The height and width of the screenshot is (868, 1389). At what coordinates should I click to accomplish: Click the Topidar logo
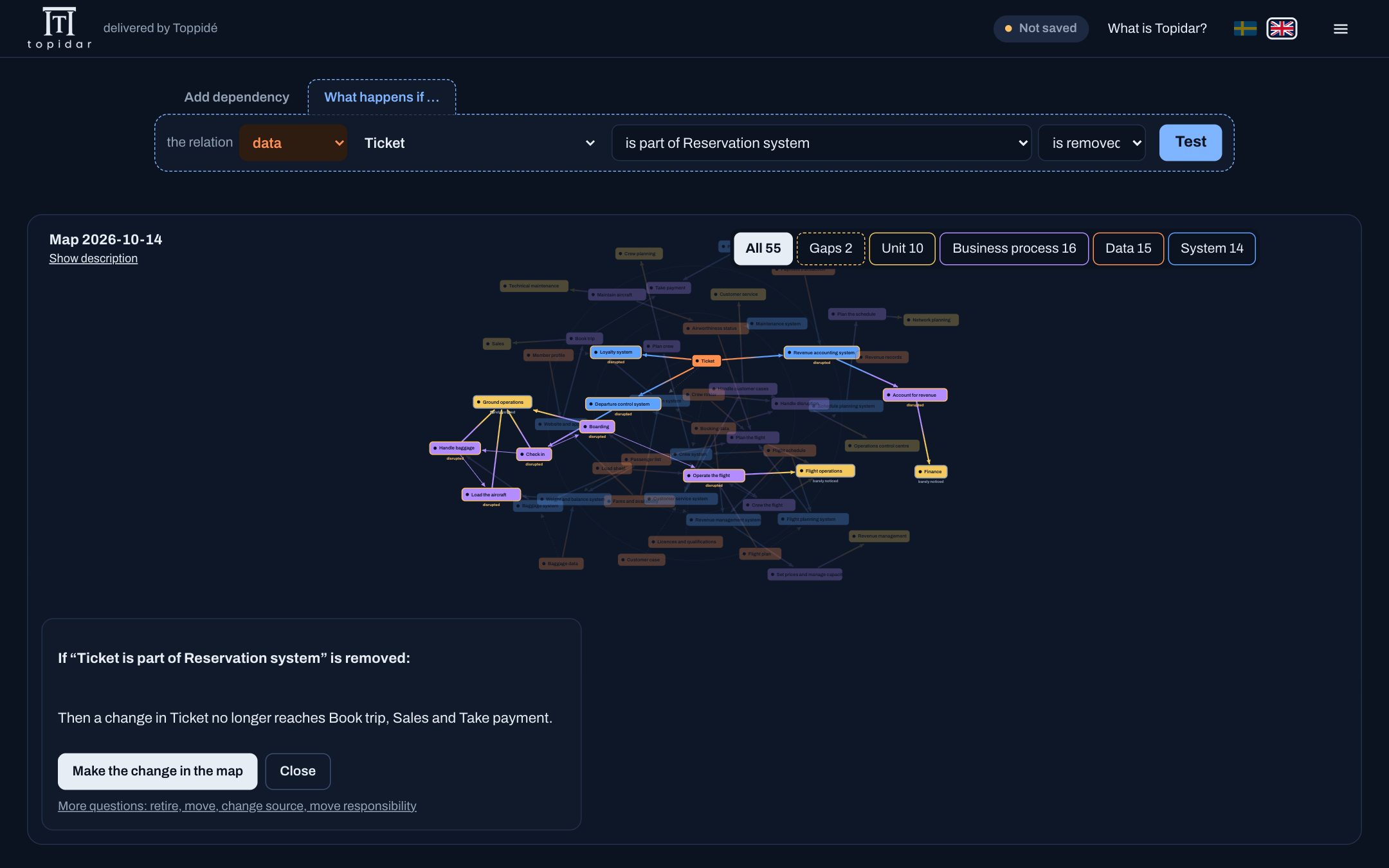click(x=59, y=28)
